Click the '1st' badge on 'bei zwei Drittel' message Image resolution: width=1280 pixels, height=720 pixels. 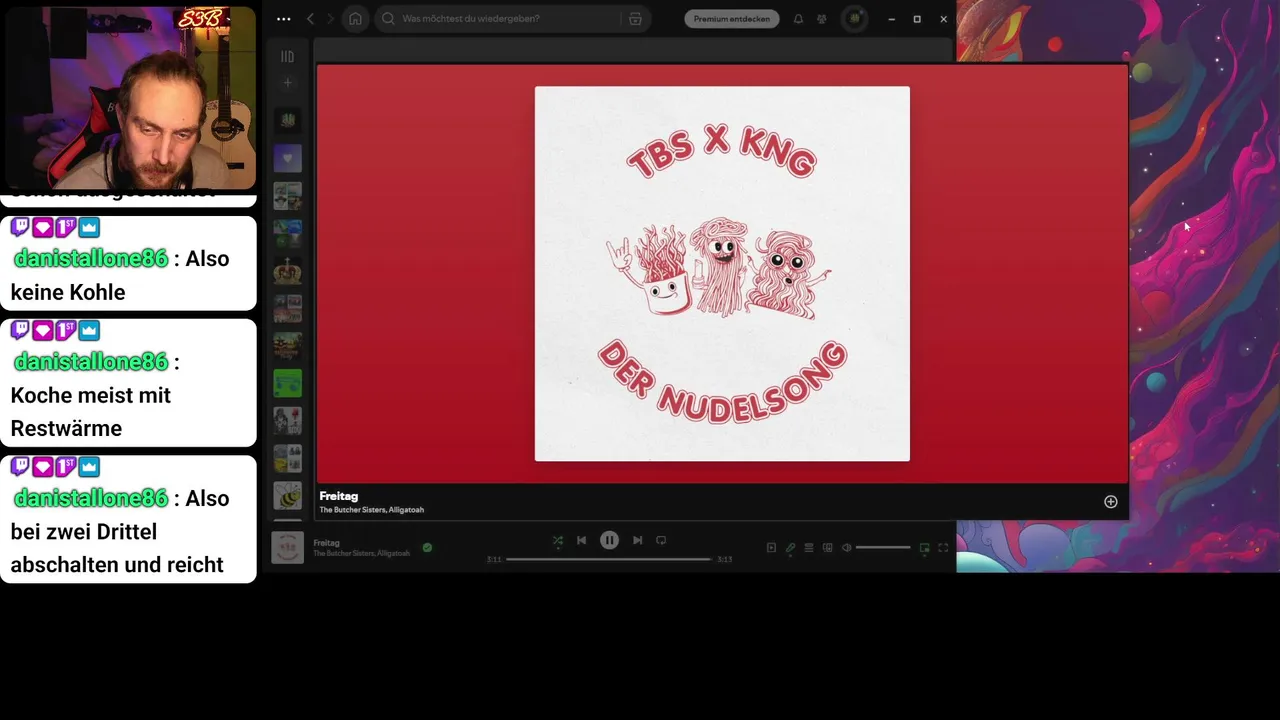click(x=66, y=467)
